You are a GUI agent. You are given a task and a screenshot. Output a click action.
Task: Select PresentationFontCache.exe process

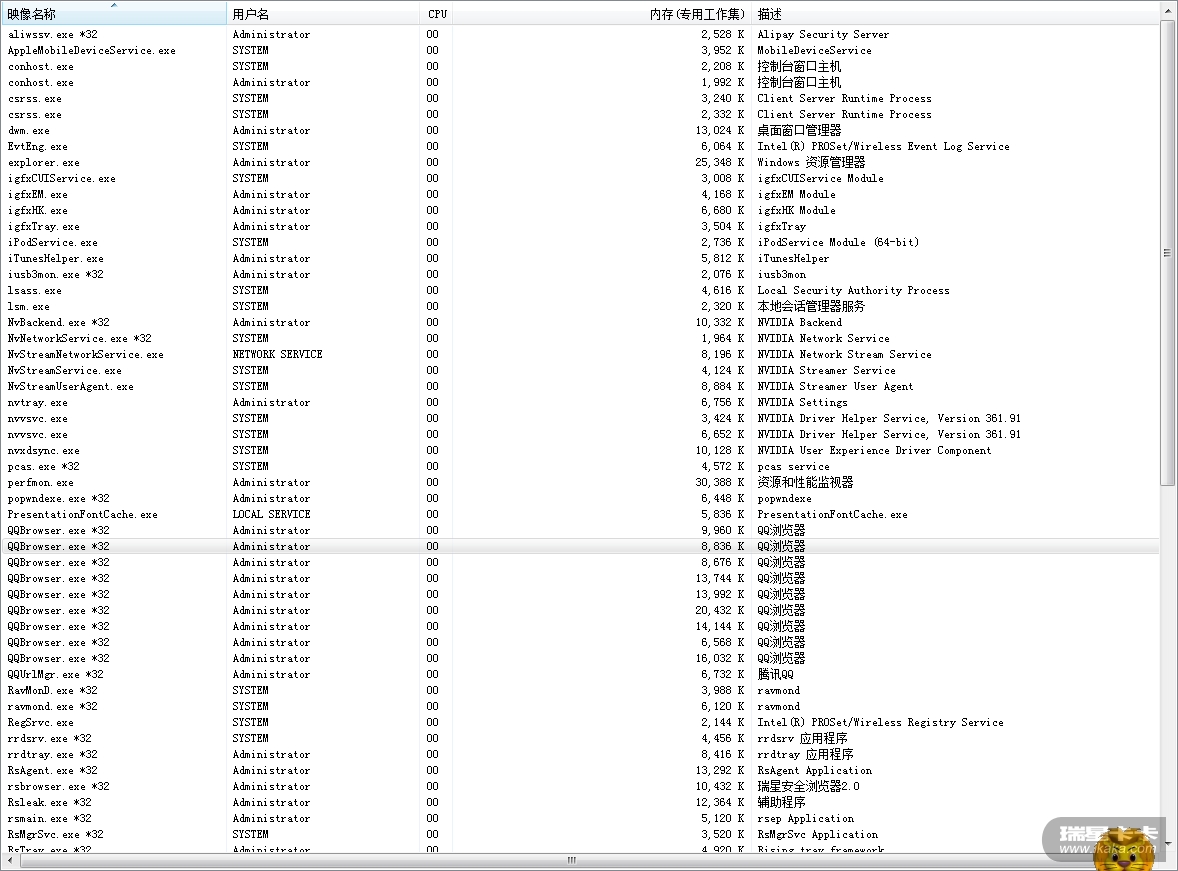pos(580,515)
